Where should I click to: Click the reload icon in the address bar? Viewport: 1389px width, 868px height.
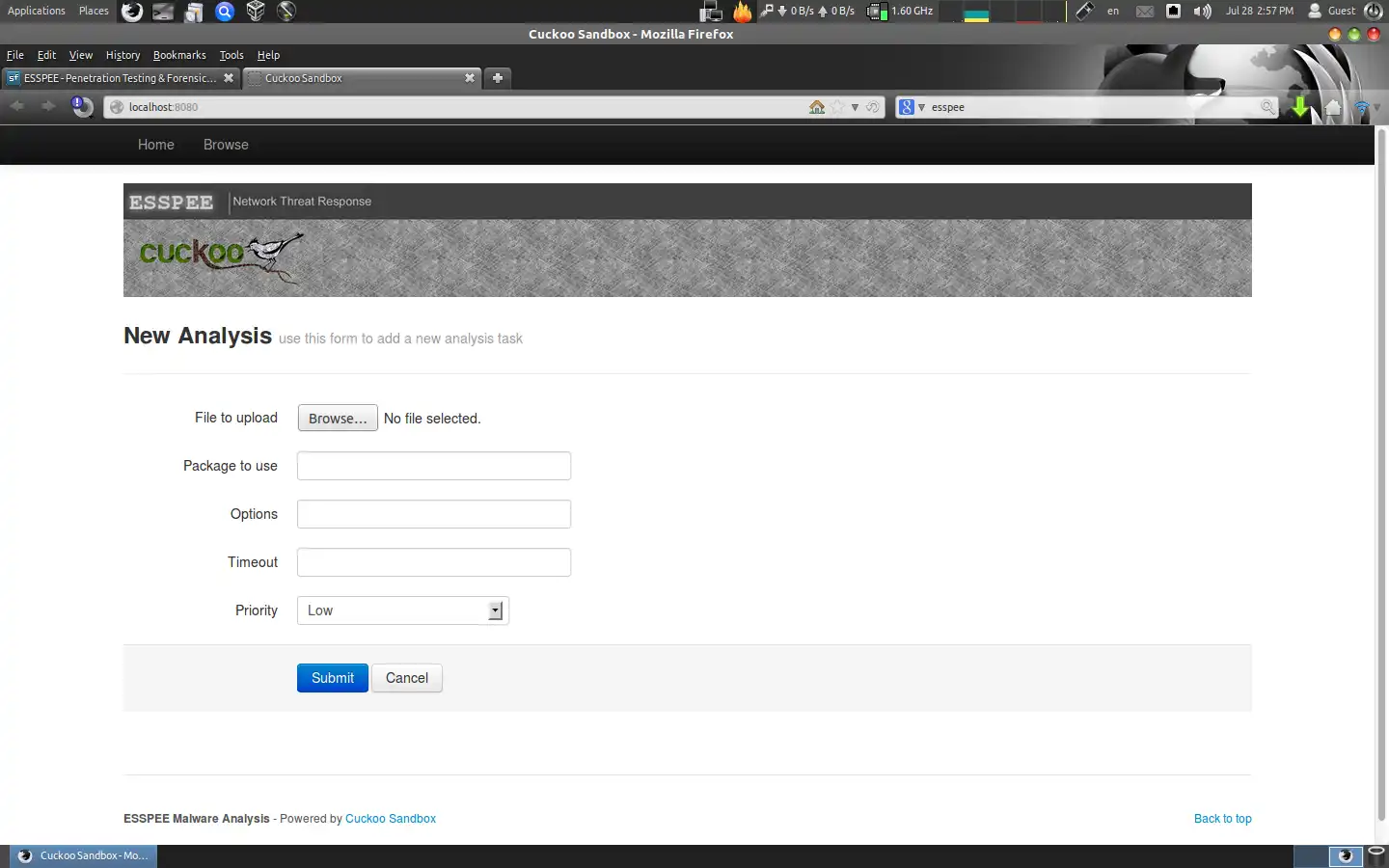tap(873, 107)
